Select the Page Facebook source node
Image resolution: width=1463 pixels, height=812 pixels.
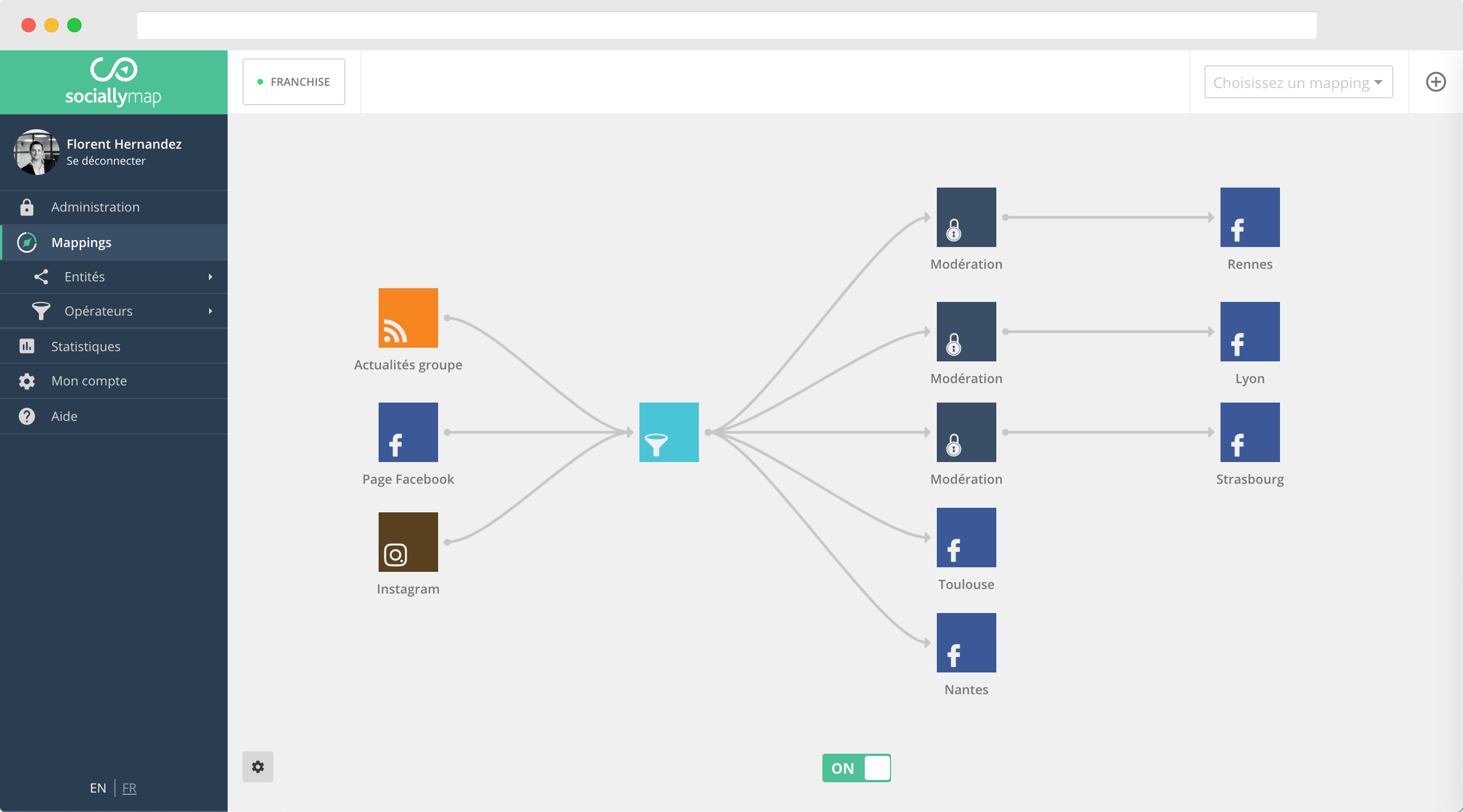pos(408,432)
